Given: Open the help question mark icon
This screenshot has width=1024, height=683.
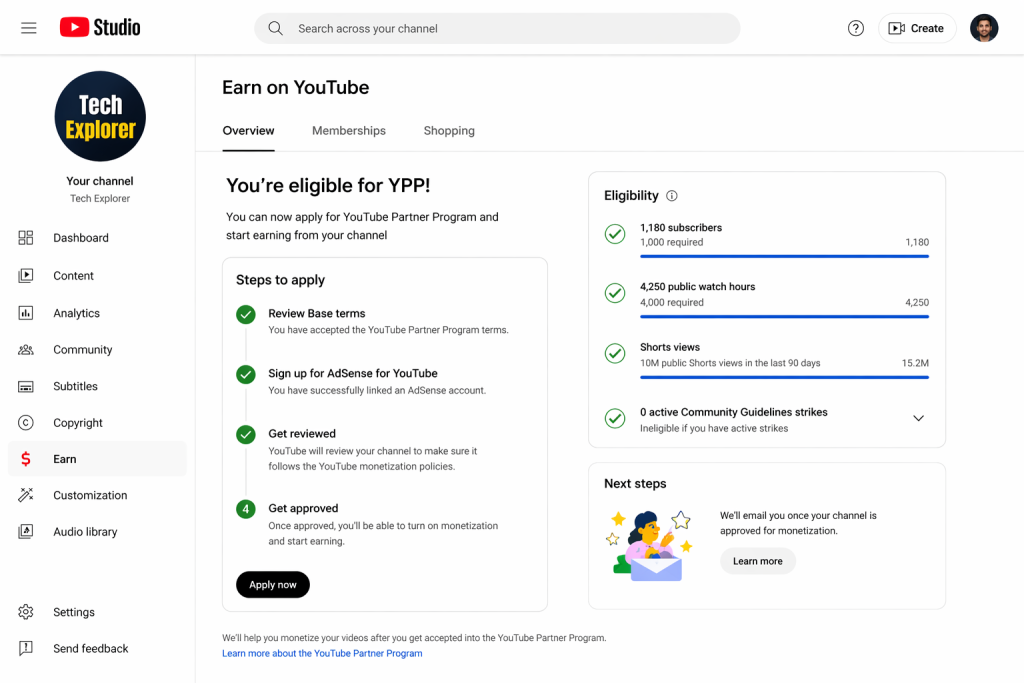Looking at the screenshot, I should pyautogui.click(x=856, y=28).
